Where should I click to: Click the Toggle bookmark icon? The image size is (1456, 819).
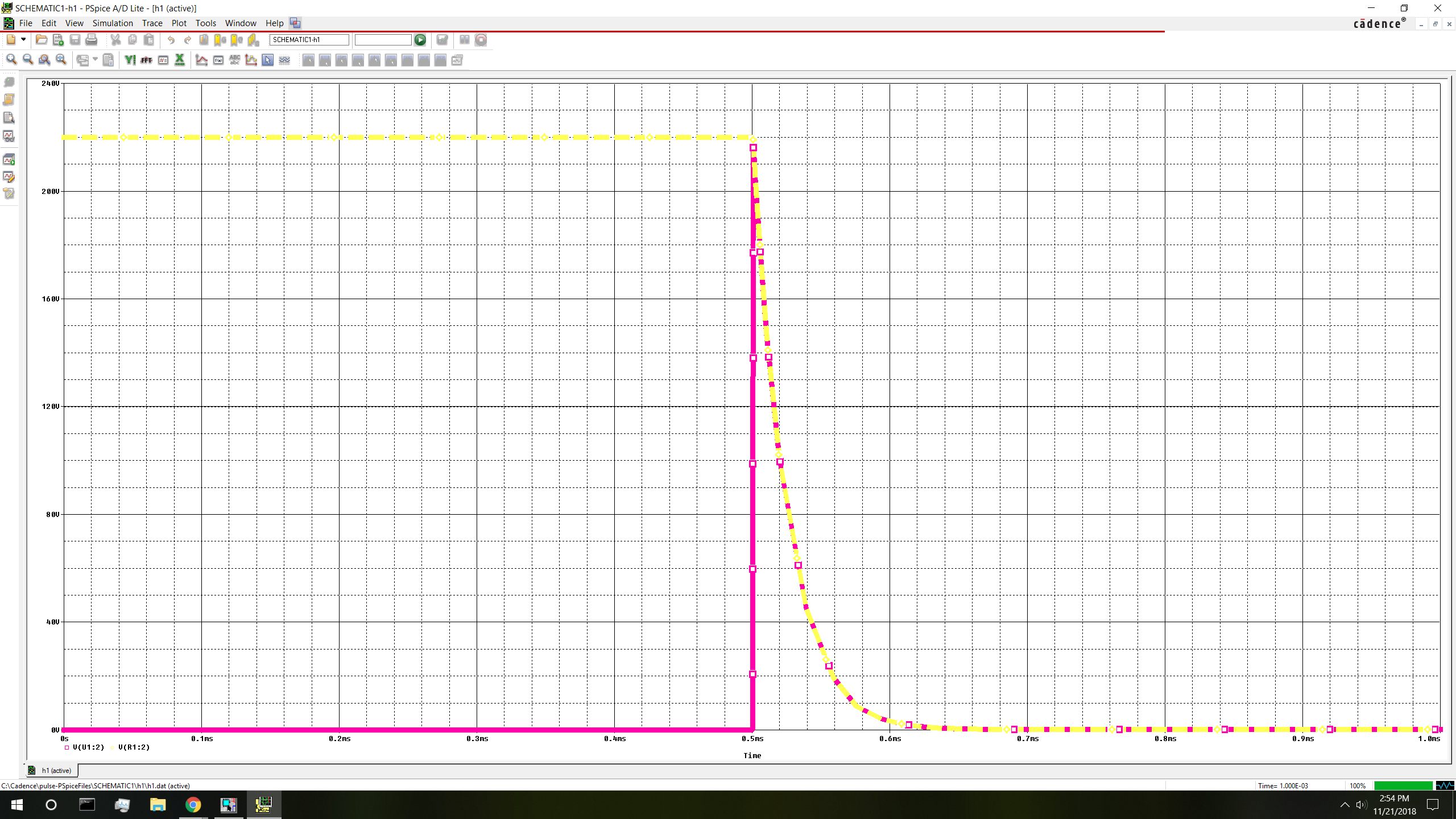(204, 40)
